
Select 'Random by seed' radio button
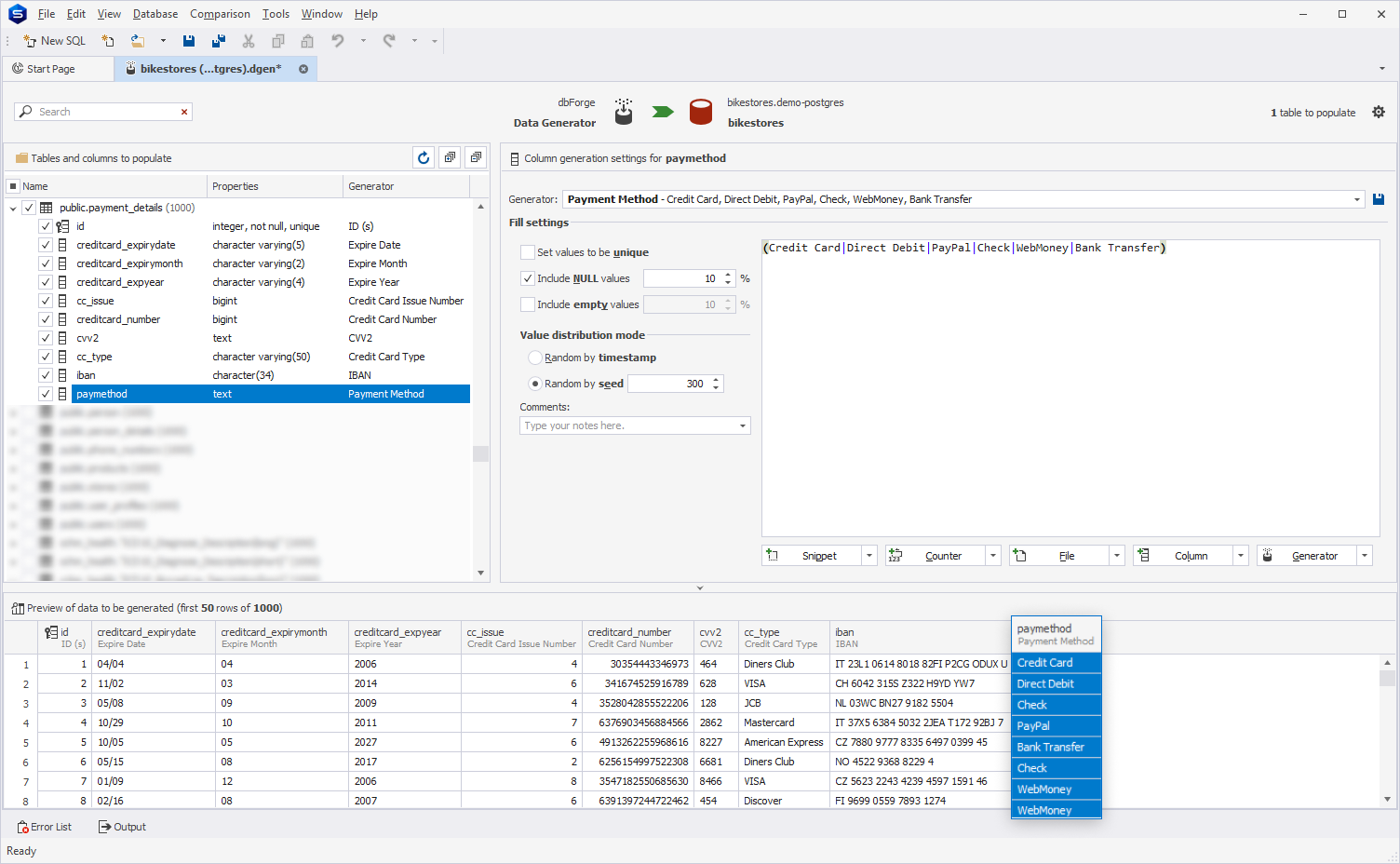click(x=534, y=384)
